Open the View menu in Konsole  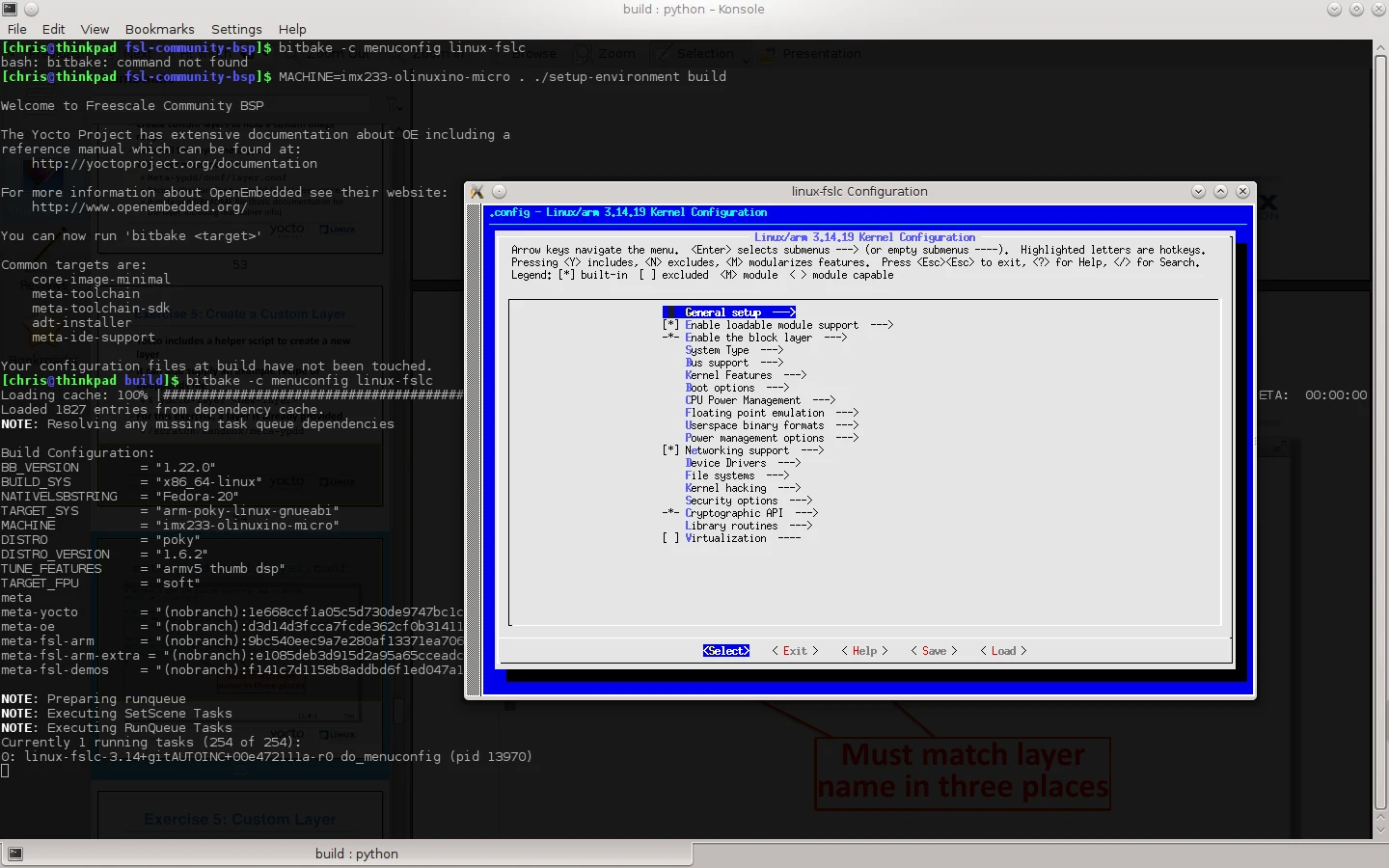pyautogui.click(x=95, y=29)
